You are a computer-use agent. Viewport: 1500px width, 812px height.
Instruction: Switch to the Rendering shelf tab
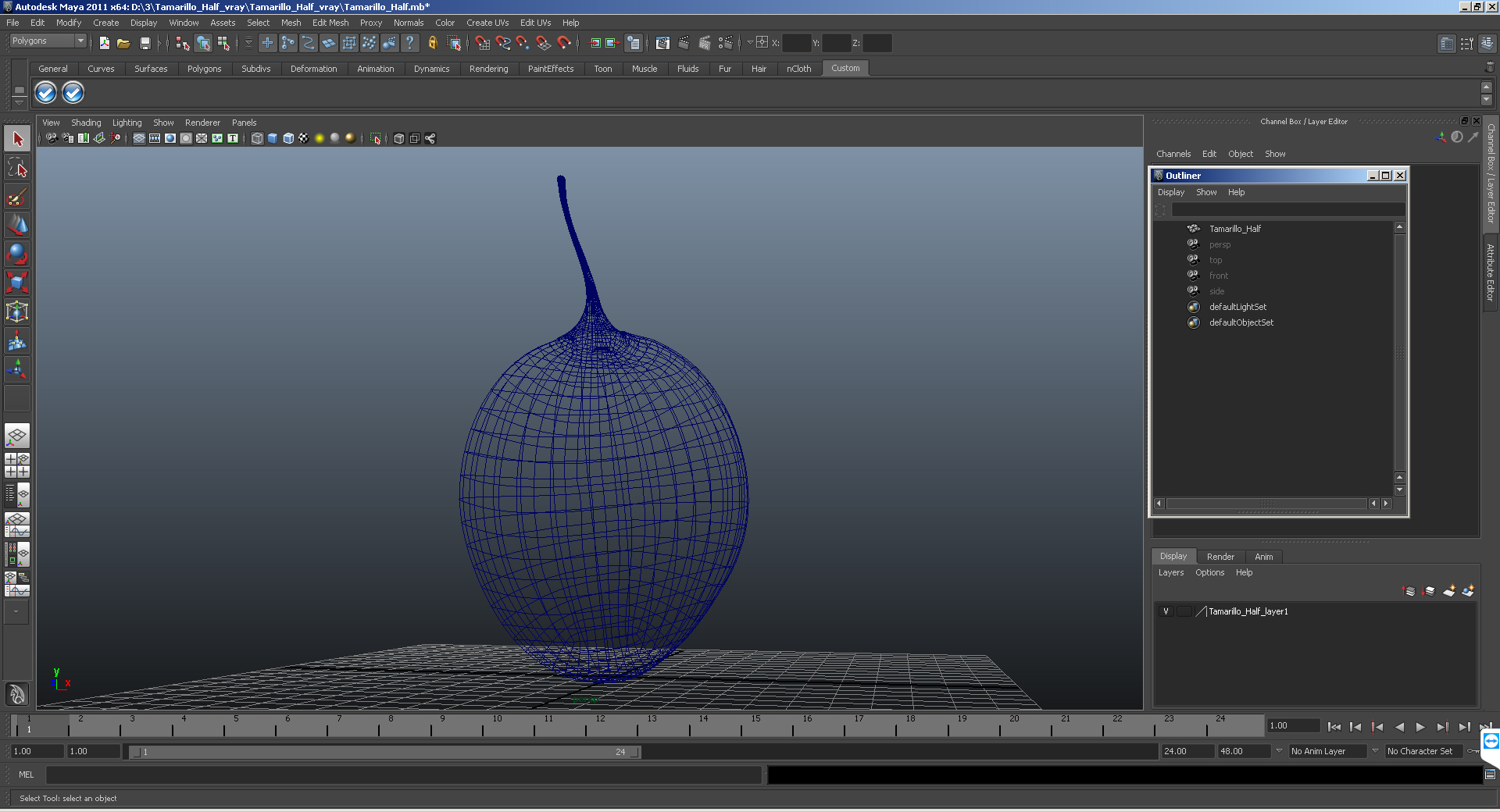click(488, 69)
